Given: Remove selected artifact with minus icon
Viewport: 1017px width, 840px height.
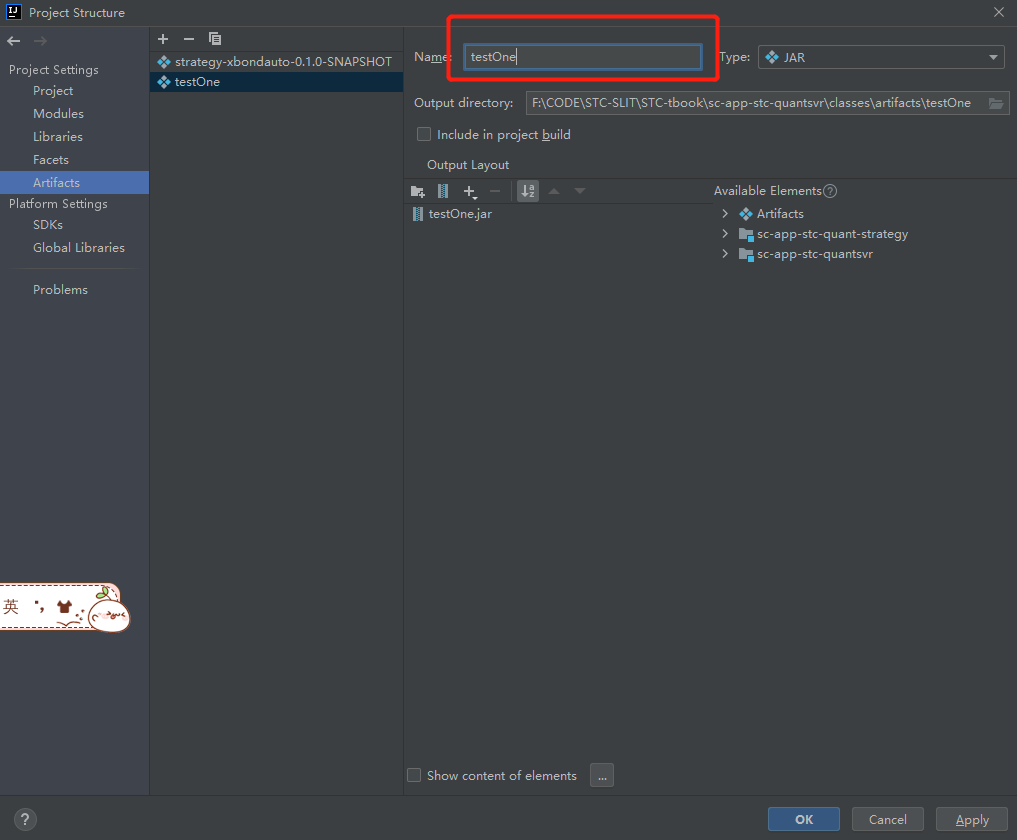Looking at the screenshot, I should 189,39.
